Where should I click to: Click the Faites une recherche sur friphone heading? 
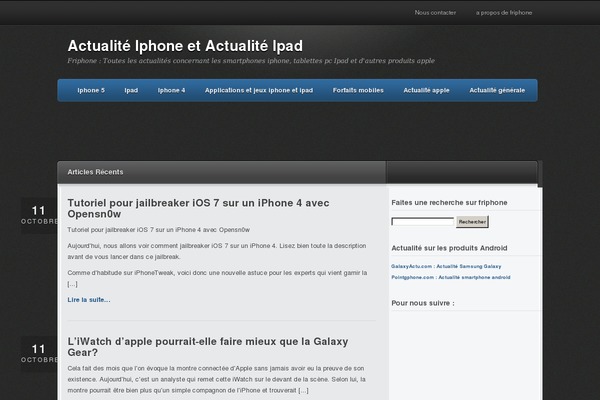(x=449, y=202)
